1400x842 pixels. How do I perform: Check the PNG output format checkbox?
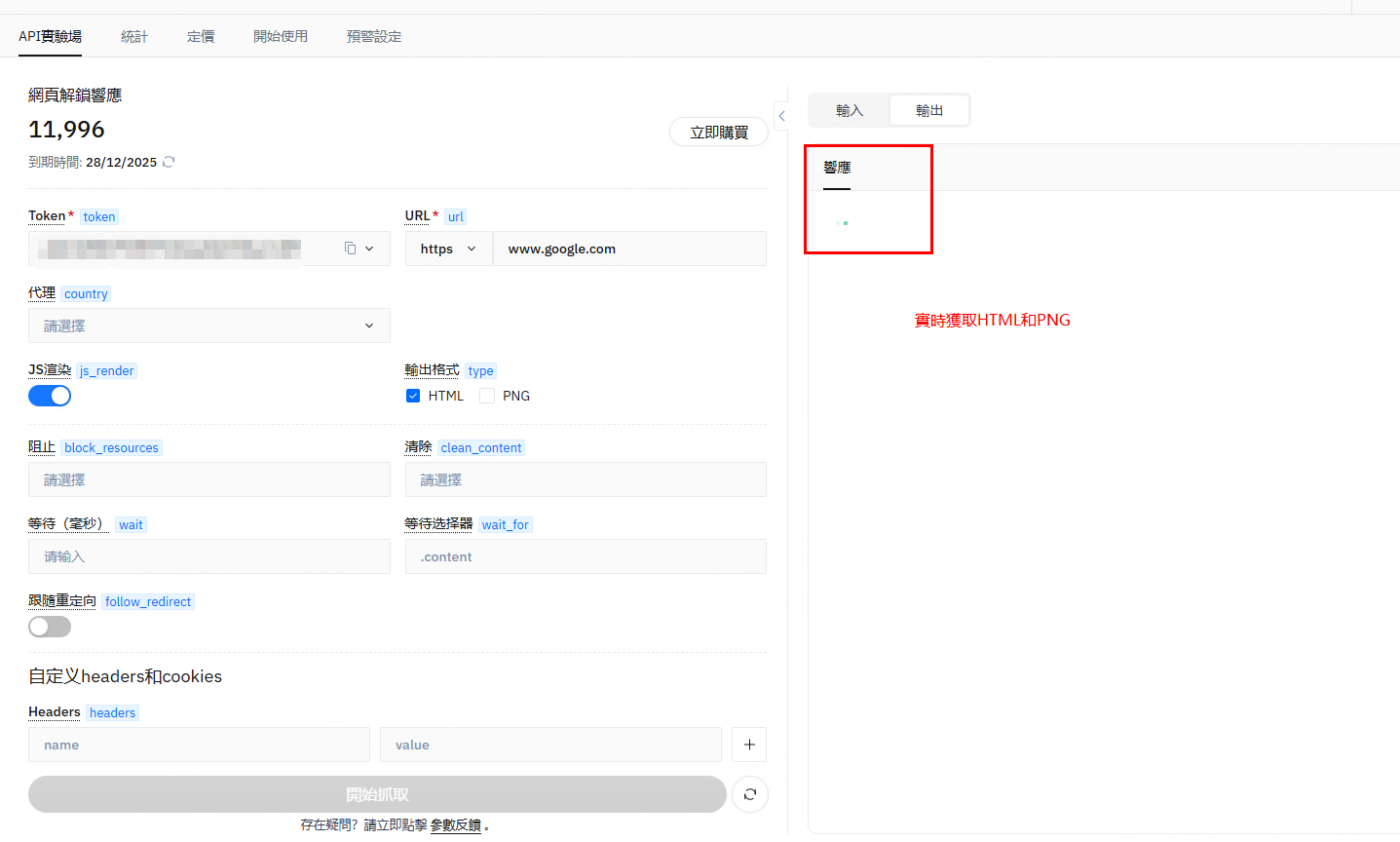[x=487, y=396]
